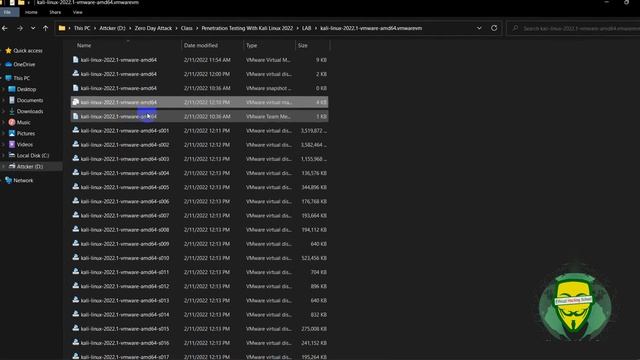Open Music folder in sidebar

click(24, 122)
